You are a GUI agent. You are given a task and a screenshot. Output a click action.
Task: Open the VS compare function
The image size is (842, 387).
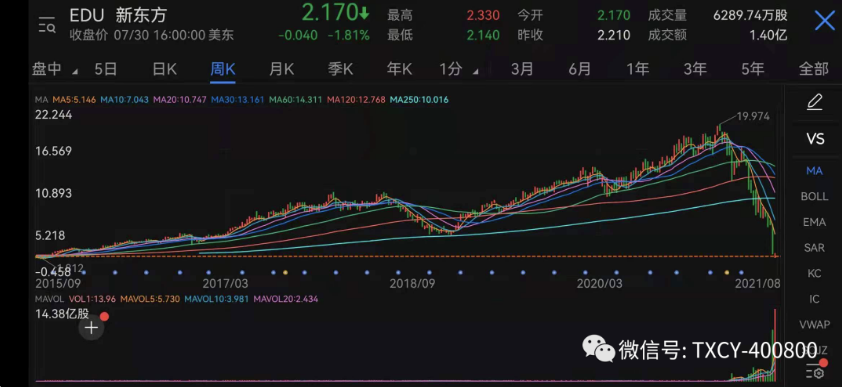[x=815, y=139]
